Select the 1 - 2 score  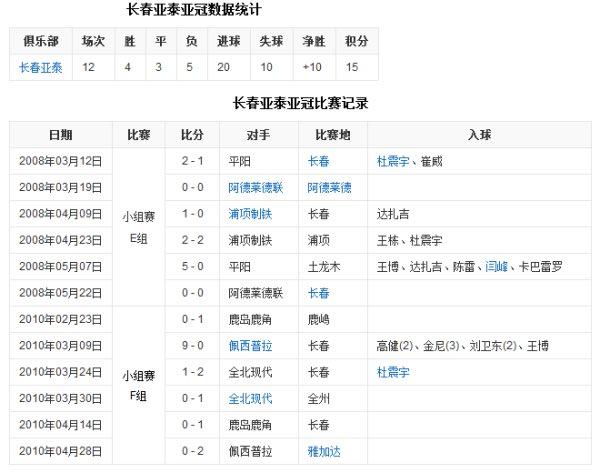pos(192,372)
